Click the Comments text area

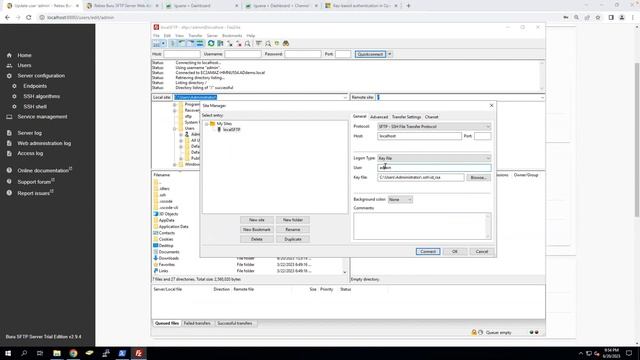pos(422,226)
